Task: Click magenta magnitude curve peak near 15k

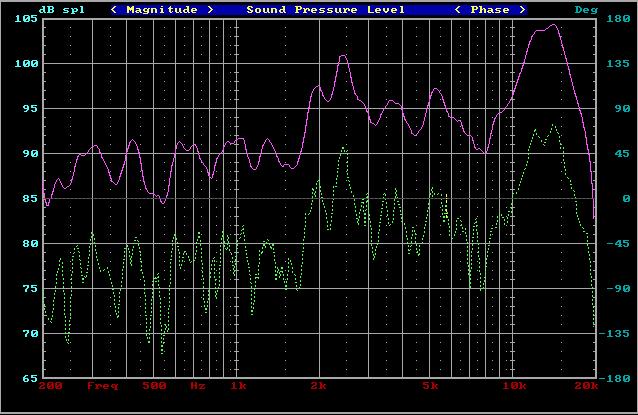Action: (x=553, y=25)
